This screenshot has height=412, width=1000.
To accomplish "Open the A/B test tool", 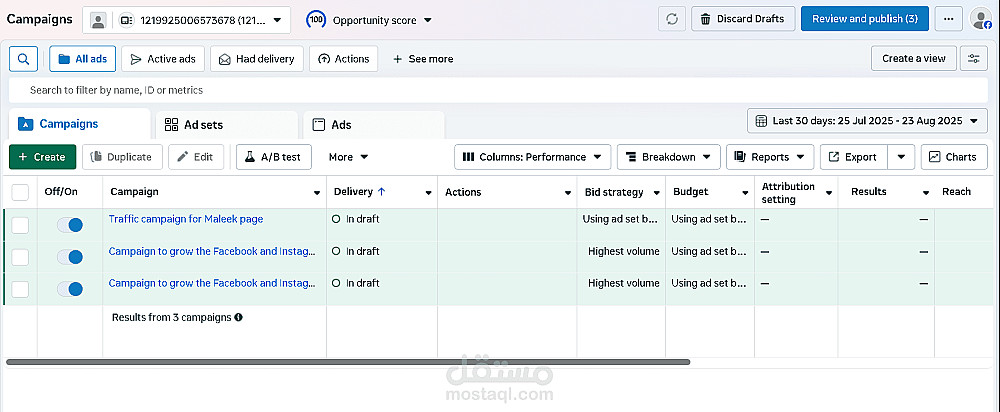I will [274, 157].
